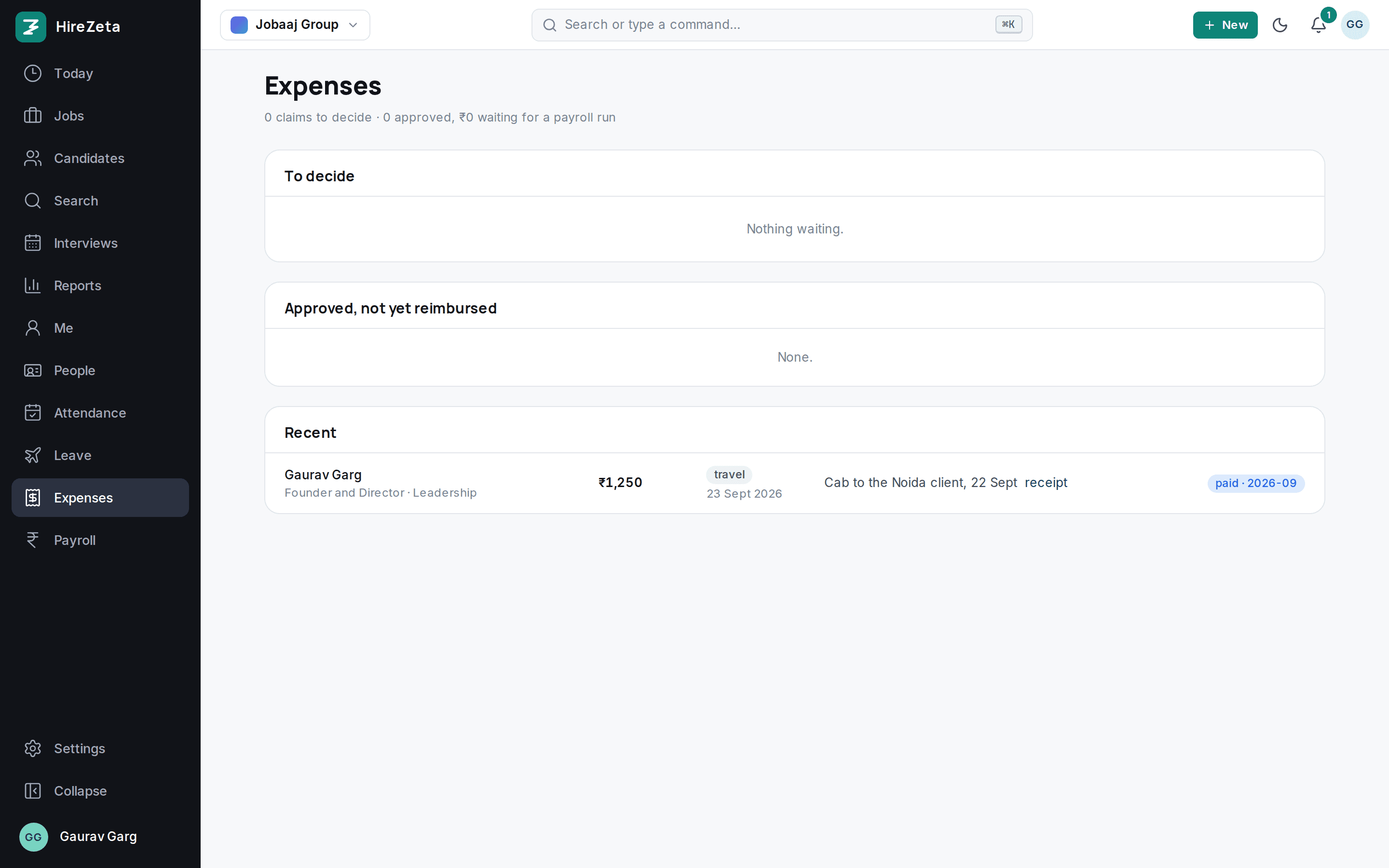The height and width of the screenshot is (868, 1389).
Task: Collapse the sidebar panel icon
Action: click(x=33, y=792)
